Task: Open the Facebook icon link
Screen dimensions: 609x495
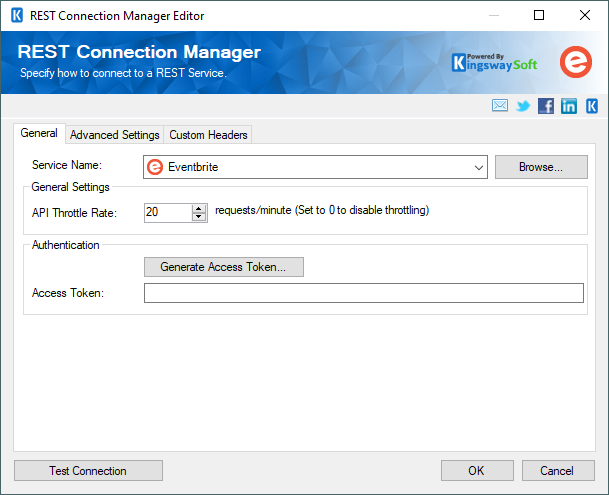Action: [546, 106]
